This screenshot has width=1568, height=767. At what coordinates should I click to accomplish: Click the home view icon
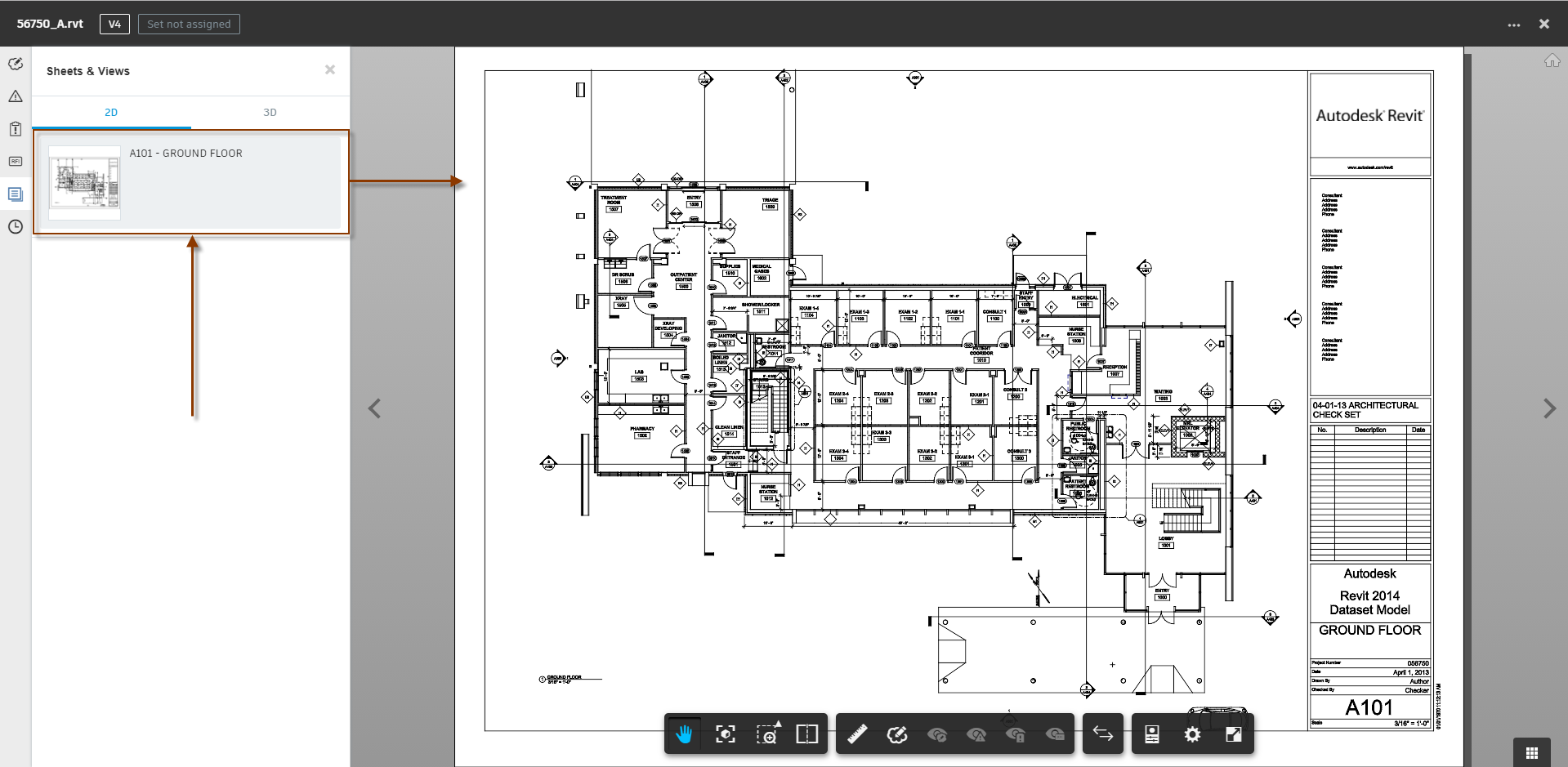tap(1552, 60)
